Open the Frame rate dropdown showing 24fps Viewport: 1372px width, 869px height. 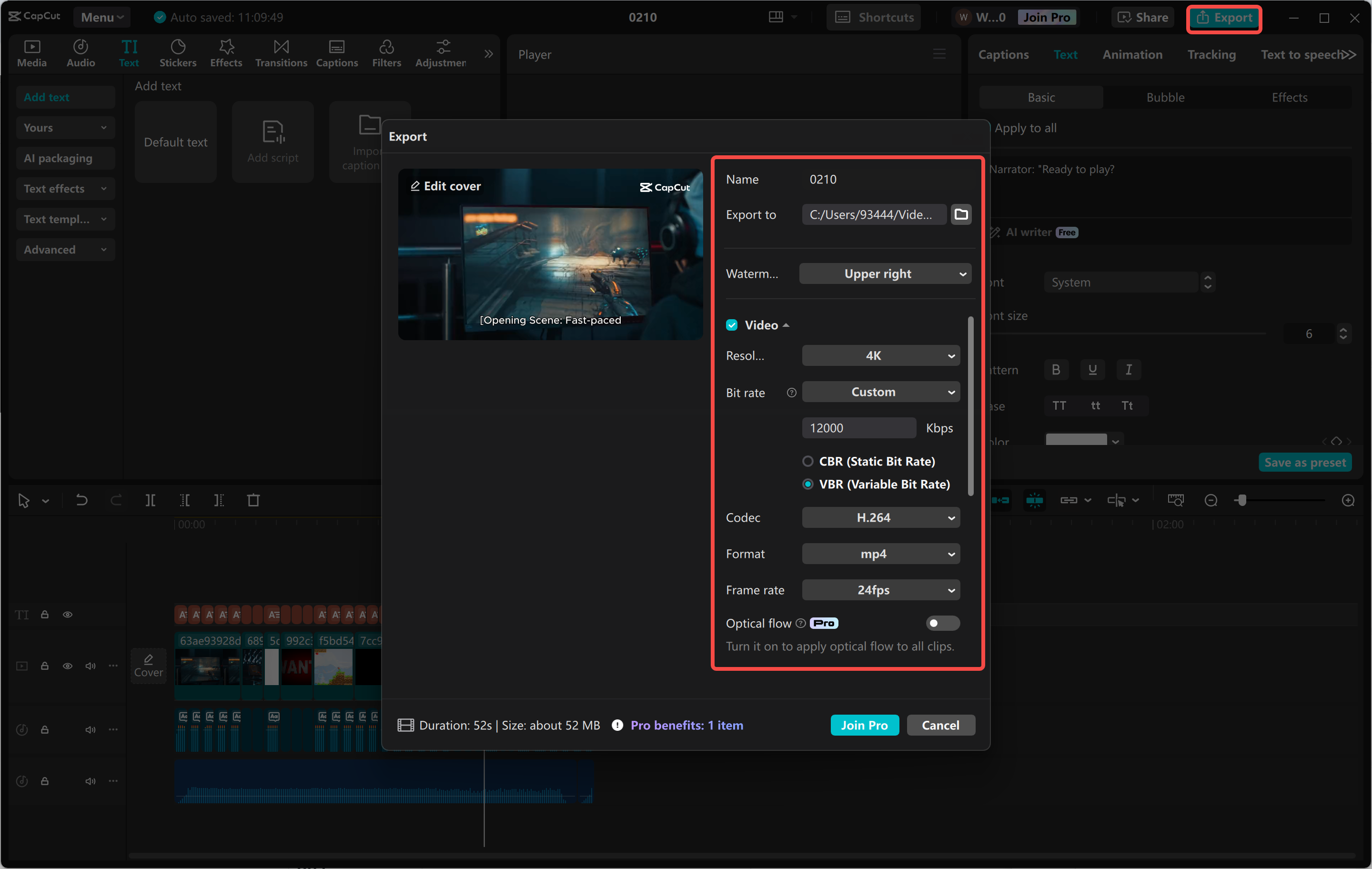(880, 590)
